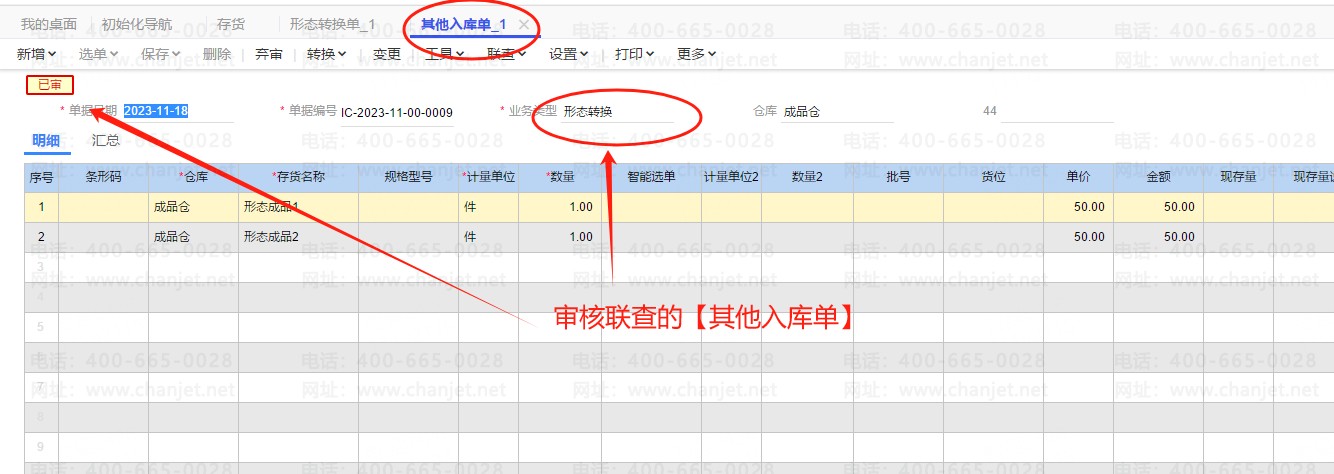Select row number 1 in the 序号 column

pos(41,207)
